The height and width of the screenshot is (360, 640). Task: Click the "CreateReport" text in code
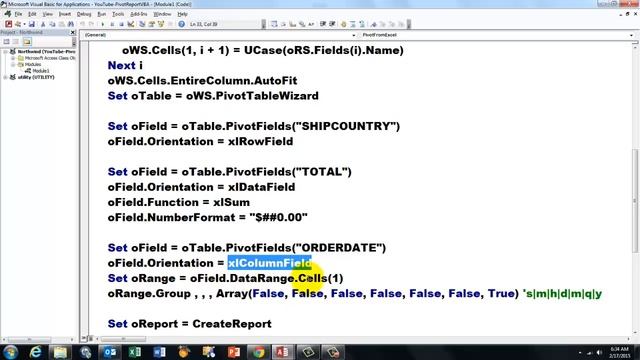(x=232, y=324)
